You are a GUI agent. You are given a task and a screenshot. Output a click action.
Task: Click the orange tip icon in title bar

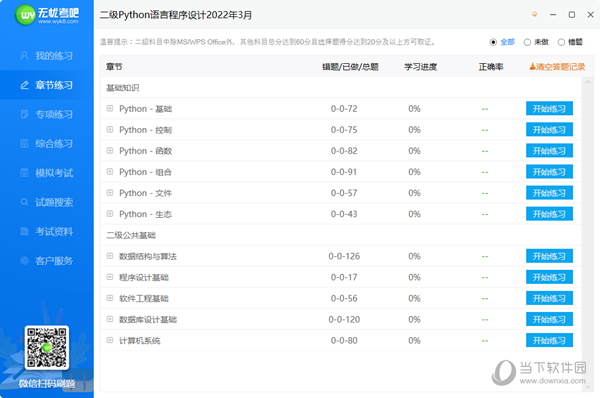pos(535,15)
